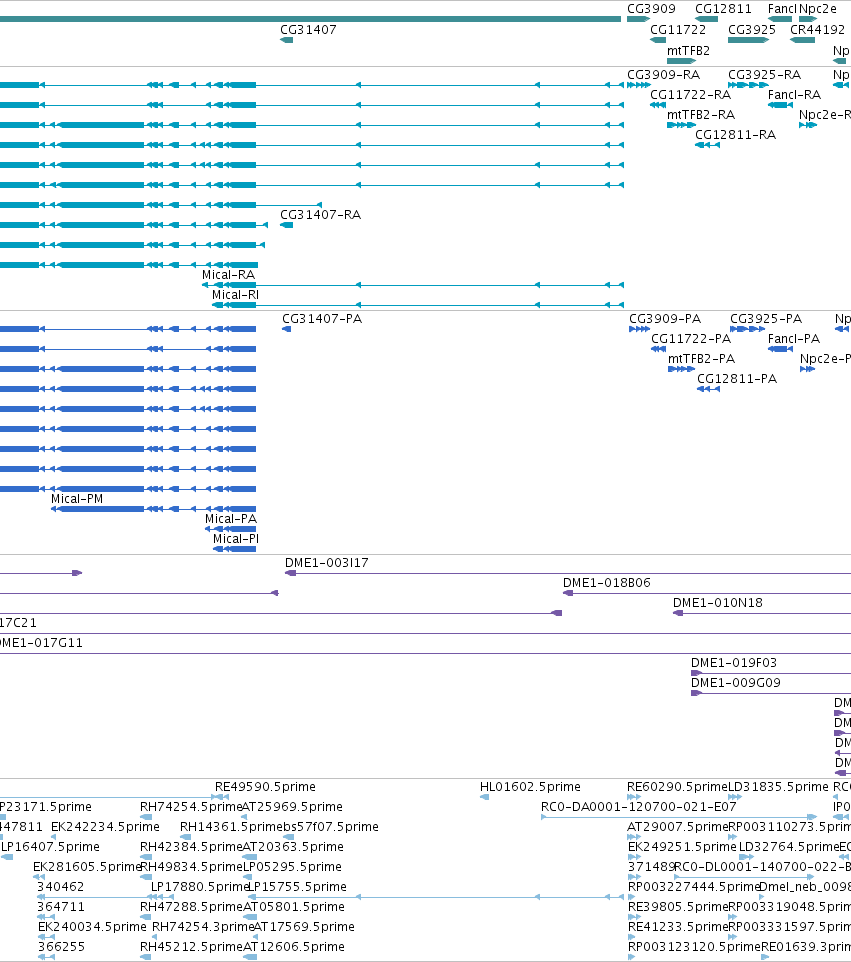The height and width of the screenshot is (962, 851).
Task: Select the LP16407.5prime EST label
Action: click(x=50, y=847)
